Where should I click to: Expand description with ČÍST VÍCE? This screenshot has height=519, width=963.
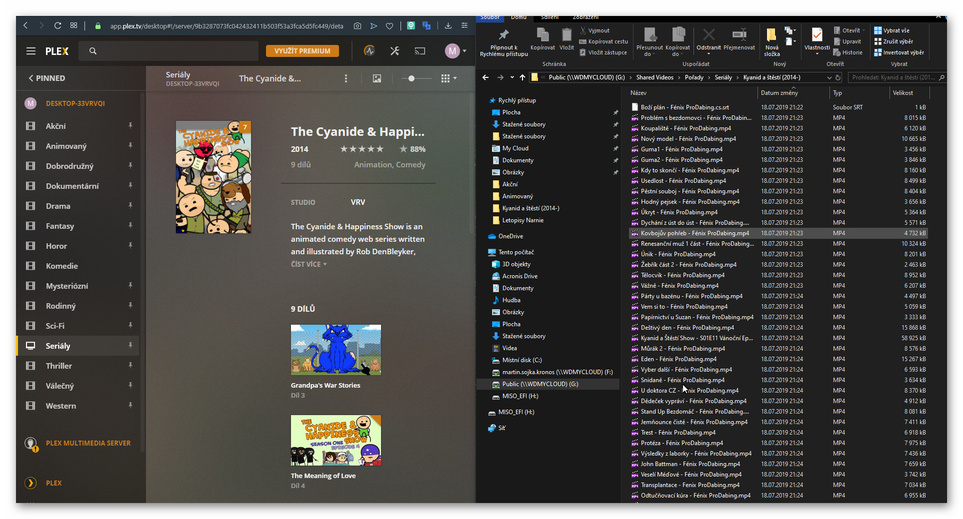(x=308, y=264)
